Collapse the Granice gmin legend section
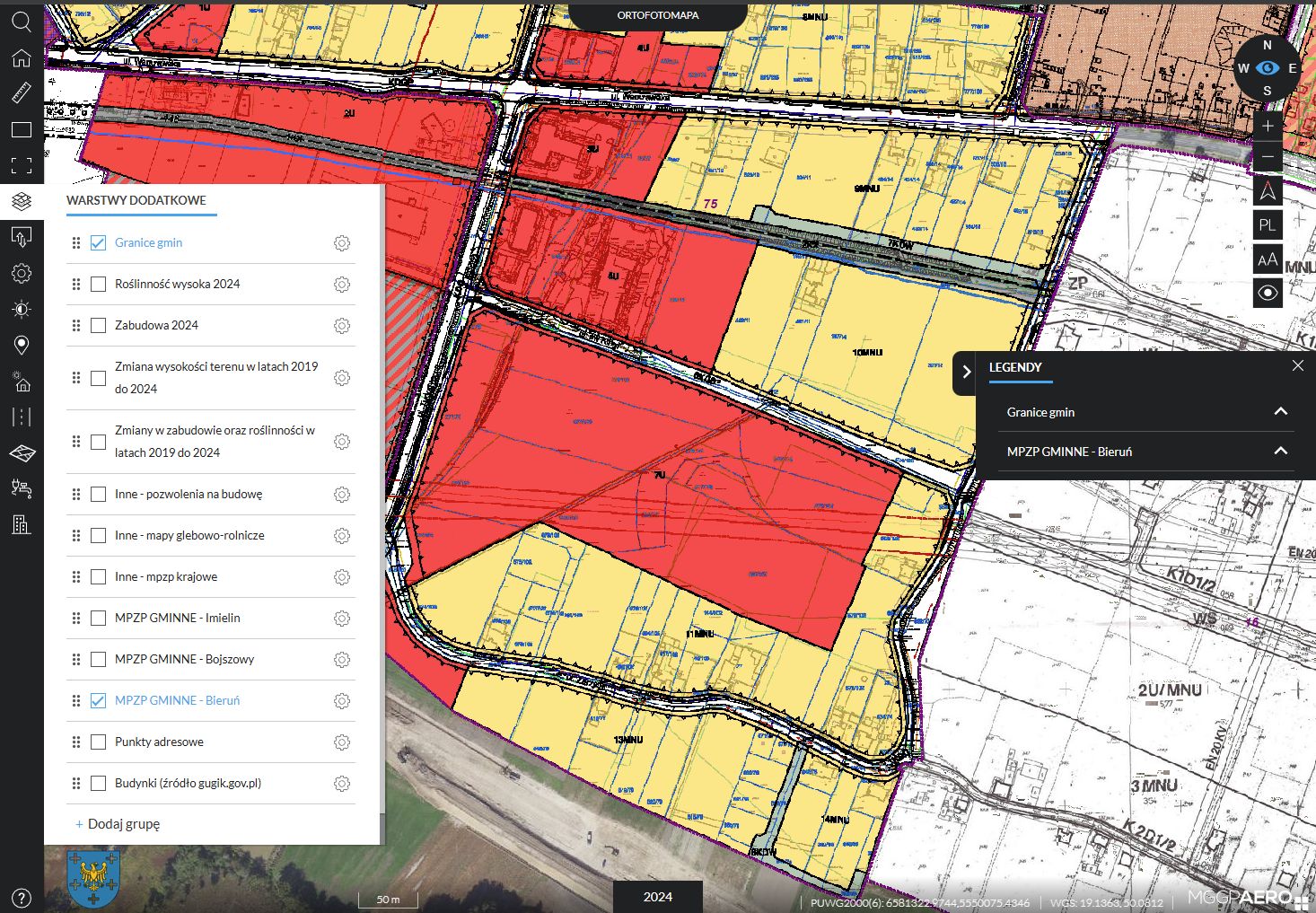Viewport: 1316px width, 913px height. 1281,412
